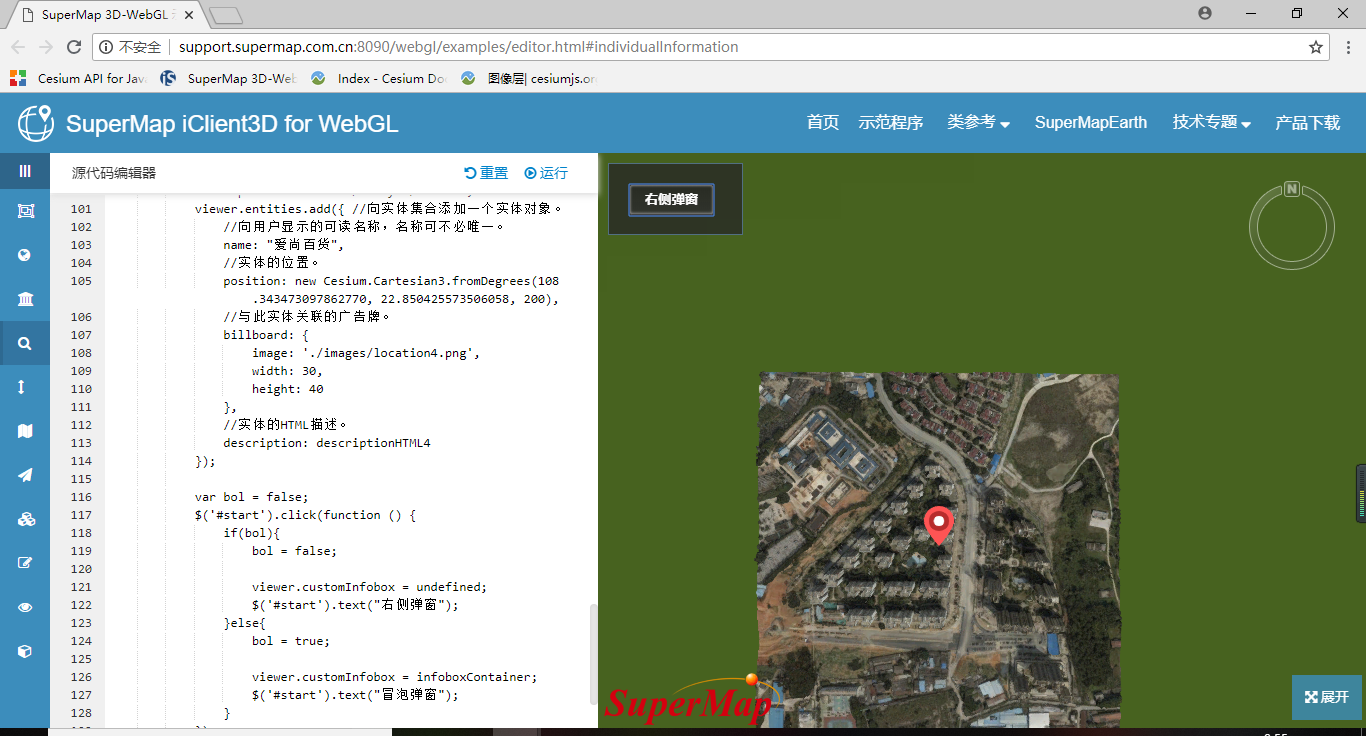Image resolution: width=1366 pixels, height=736 pixels.
Task: Reload the page with browser refresh icon
Action: pyautogui.click(x=73, y=47)
